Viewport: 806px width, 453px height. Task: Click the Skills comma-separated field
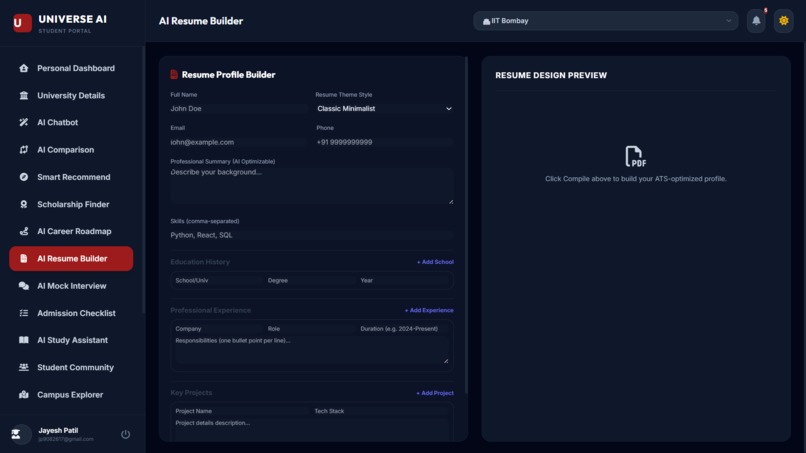[312, 235]
